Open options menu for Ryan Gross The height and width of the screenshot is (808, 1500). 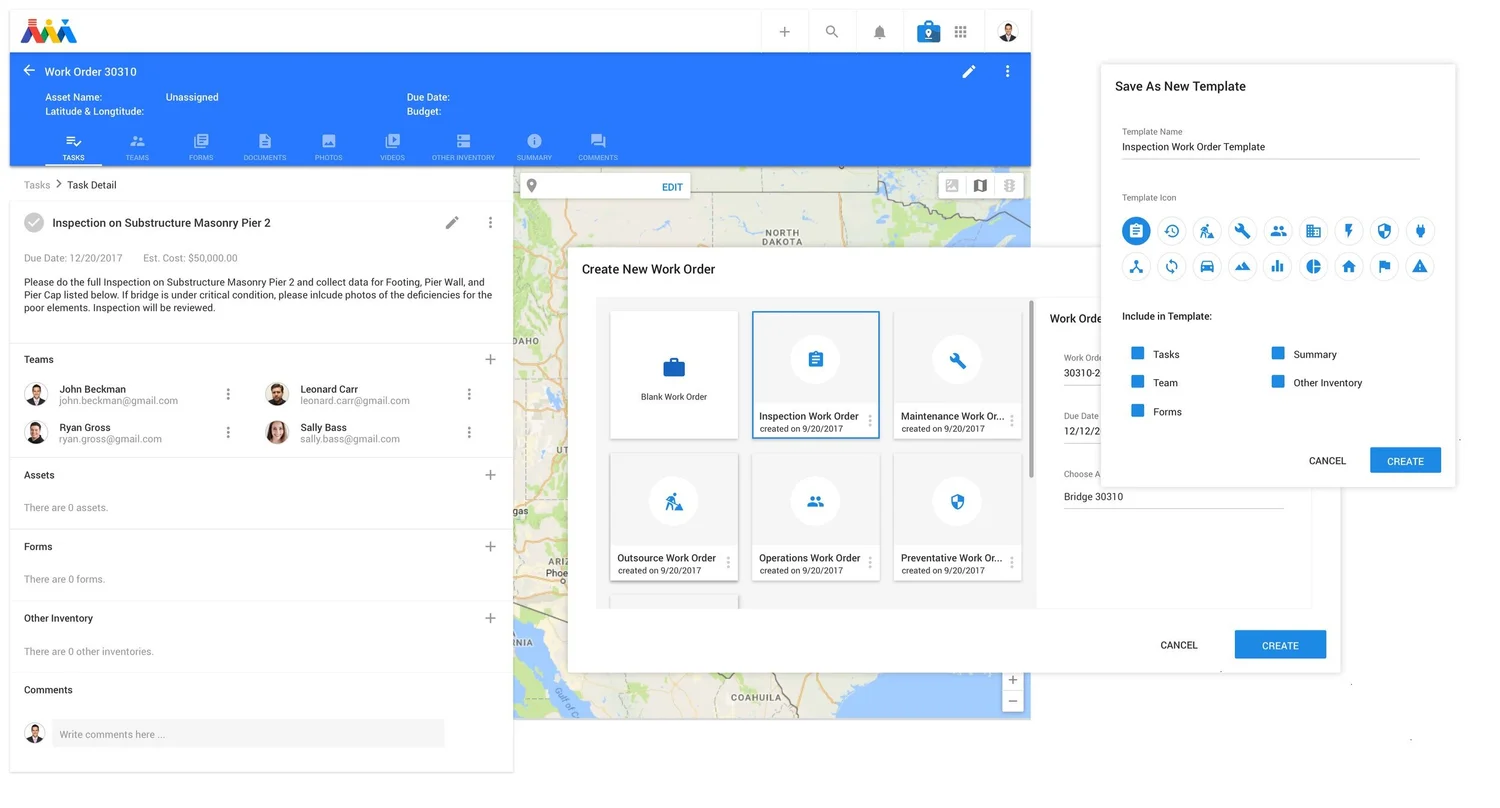[228, 432]
